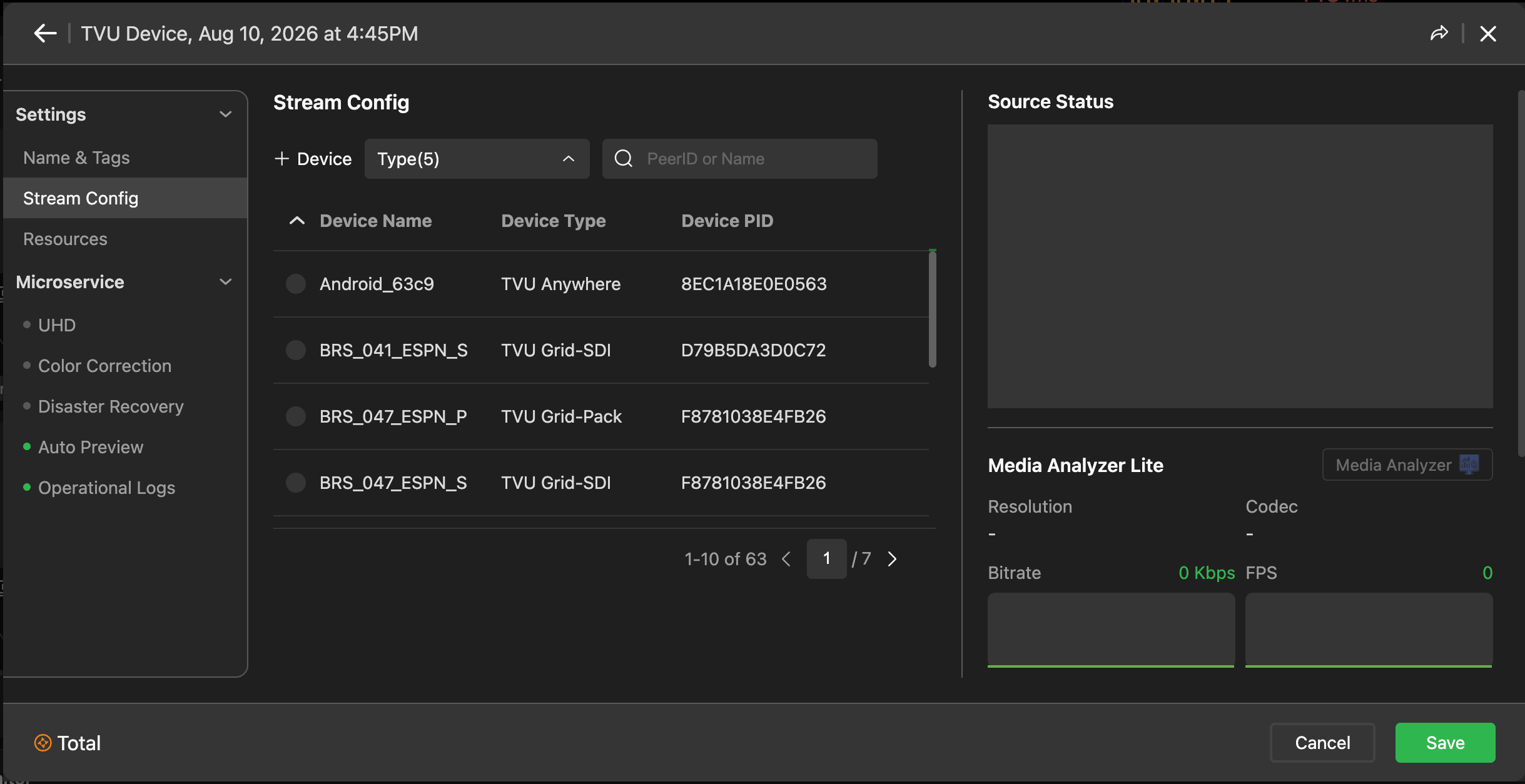
Task: Click the Save button
Action: point(1445,743)
